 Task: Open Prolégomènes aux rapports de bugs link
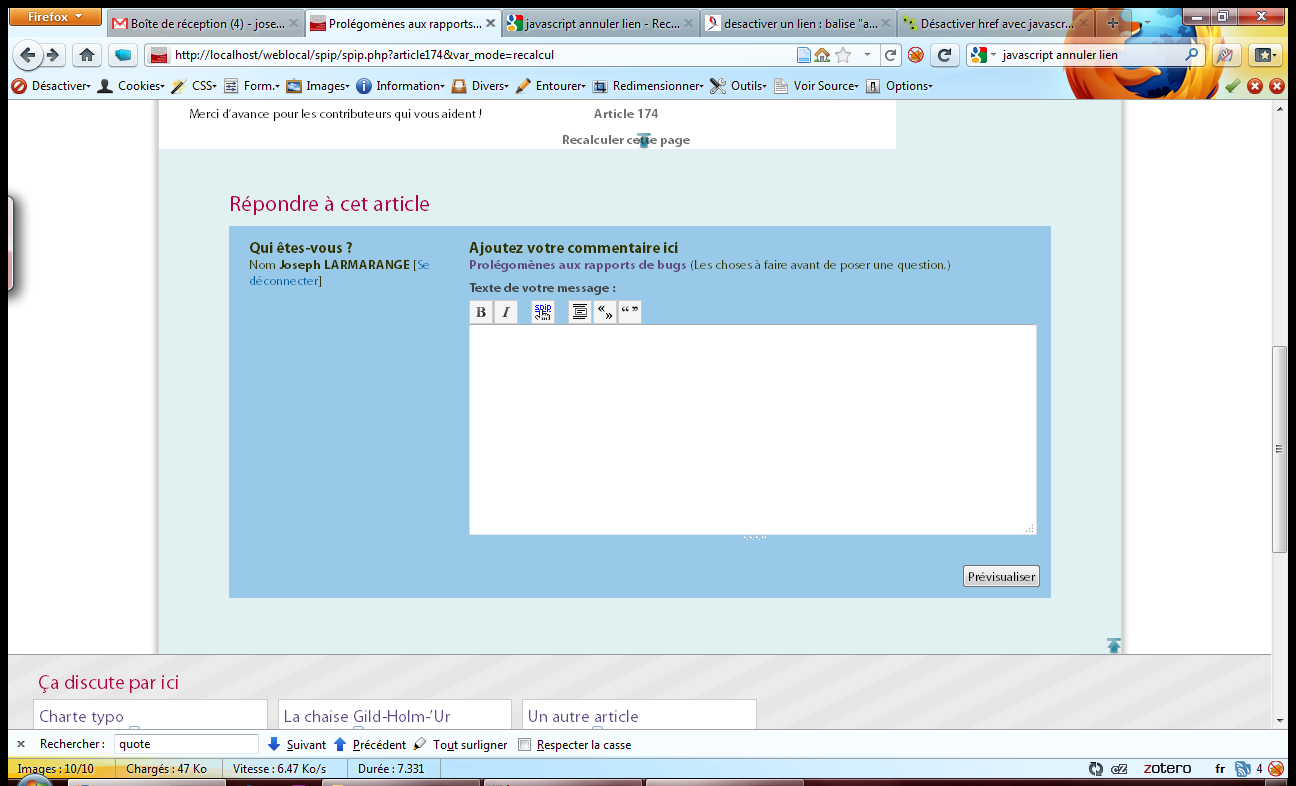click(x=578, y=265)
